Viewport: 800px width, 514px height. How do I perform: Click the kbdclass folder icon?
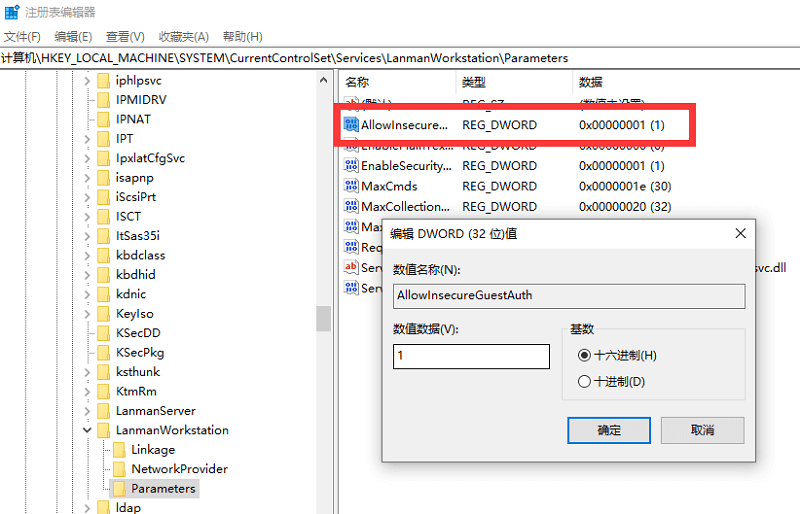tap(104, 255)
